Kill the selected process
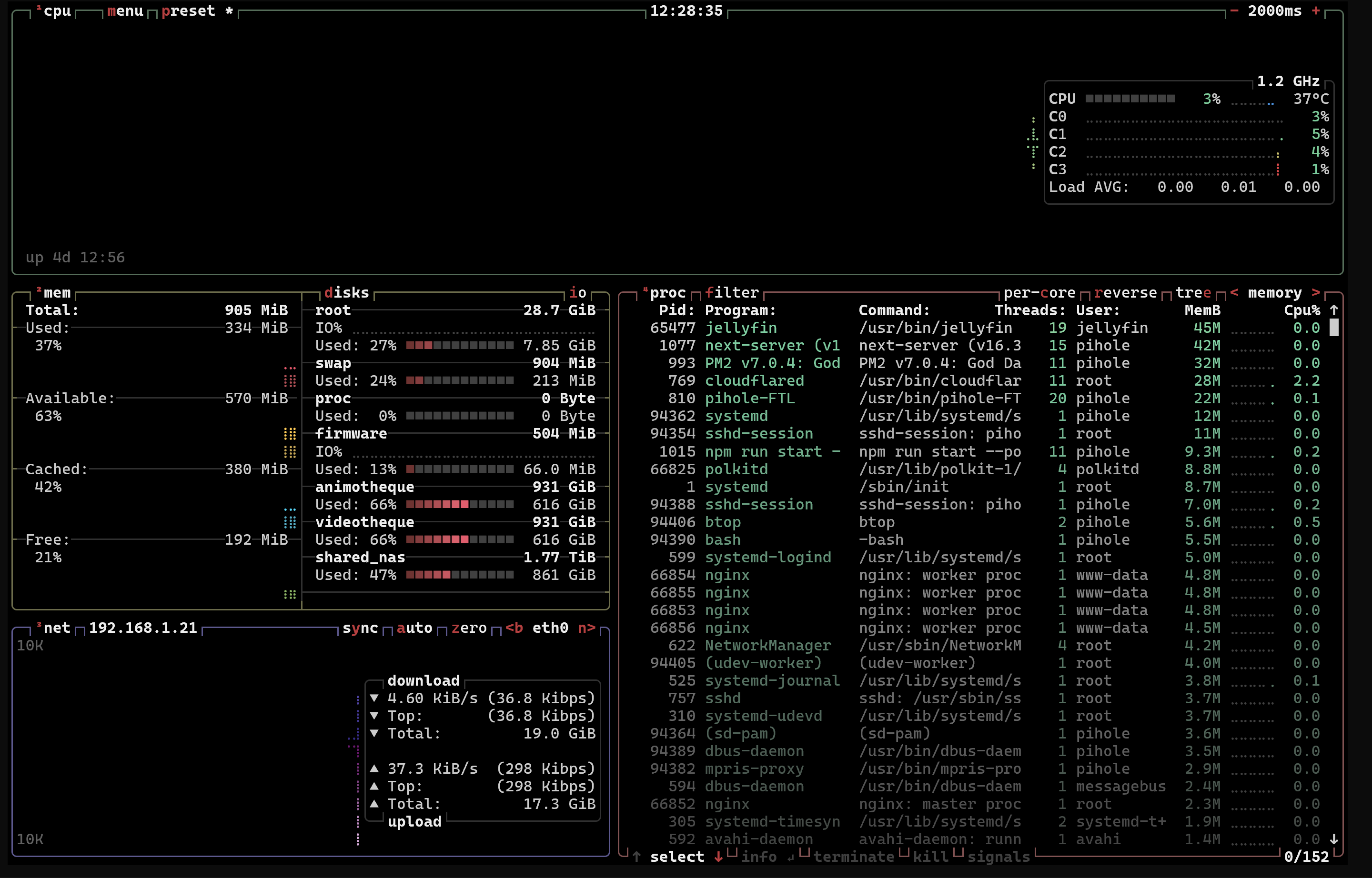Screen dimensions: 1372x878 pos(931,856)
